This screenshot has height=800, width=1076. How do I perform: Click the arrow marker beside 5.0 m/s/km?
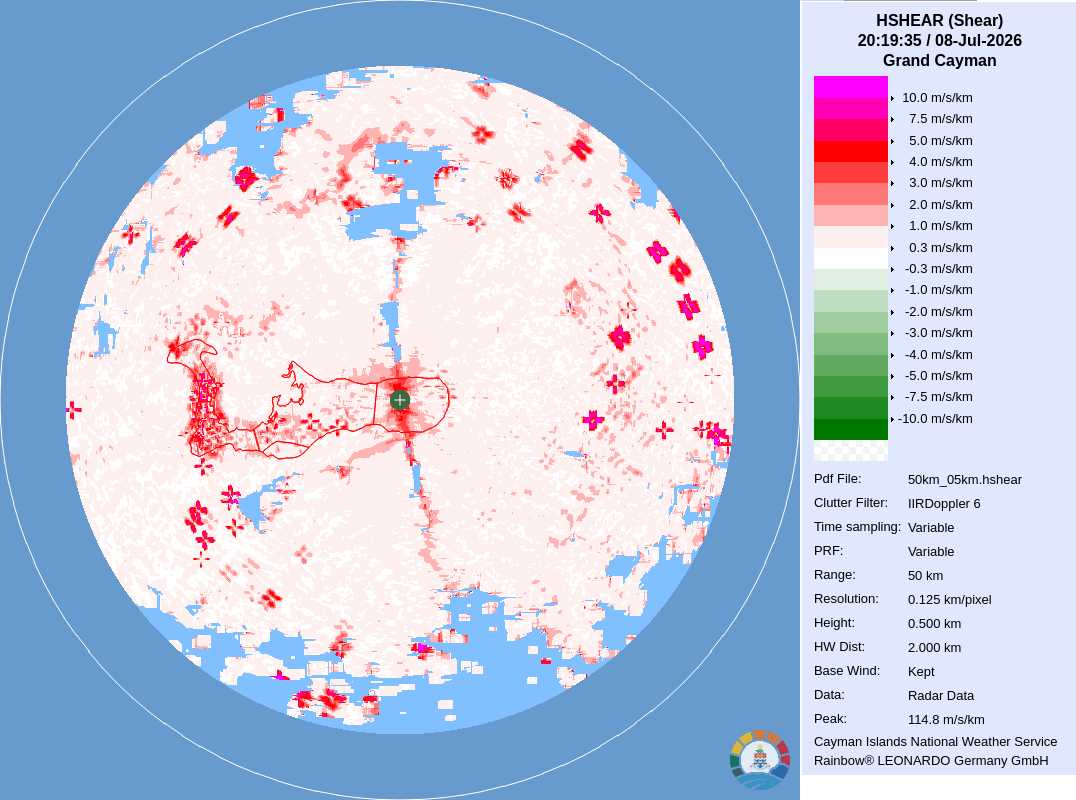892,141
